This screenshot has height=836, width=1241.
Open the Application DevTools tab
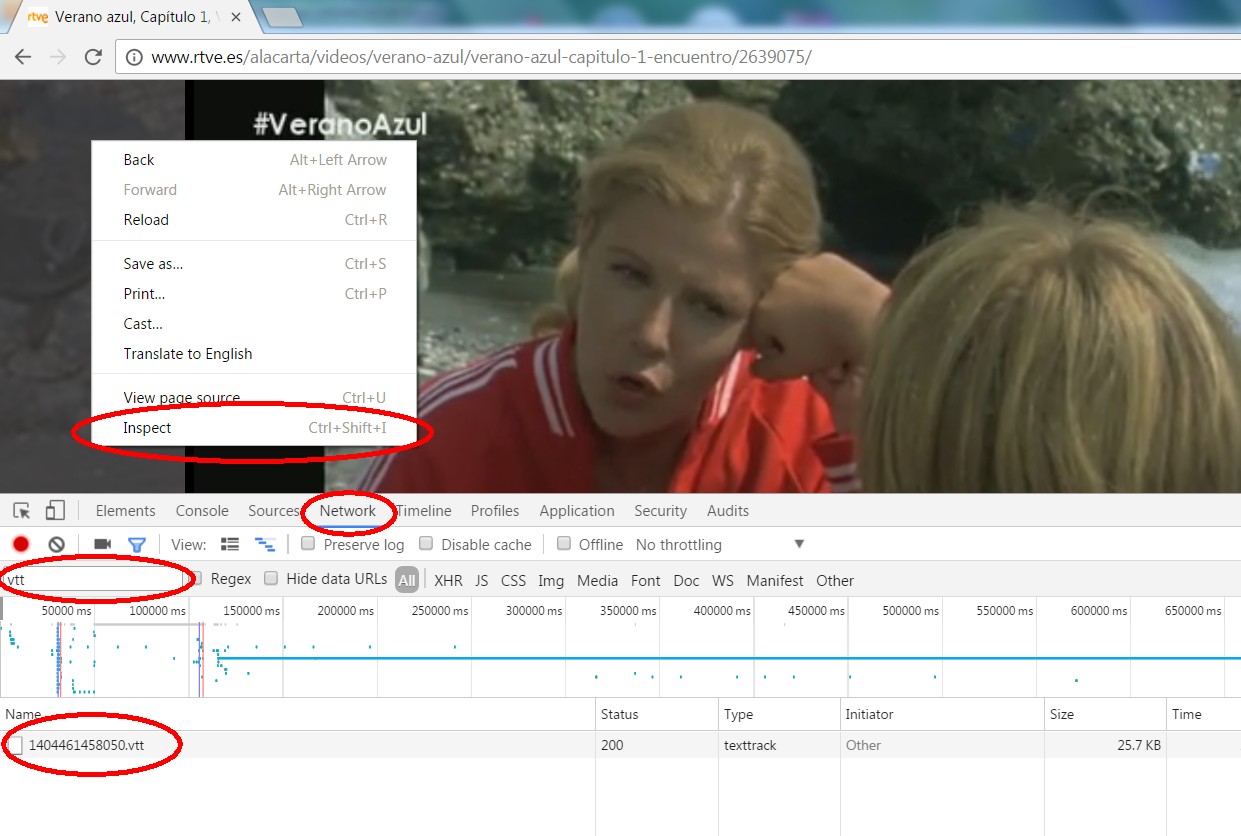pos(577,511)
